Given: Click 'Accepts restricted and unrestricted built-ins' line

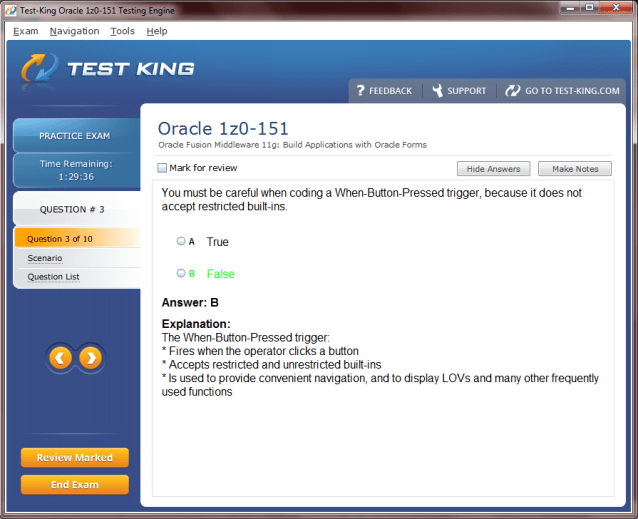Looking at the screenshot, I should coord(271,364).
